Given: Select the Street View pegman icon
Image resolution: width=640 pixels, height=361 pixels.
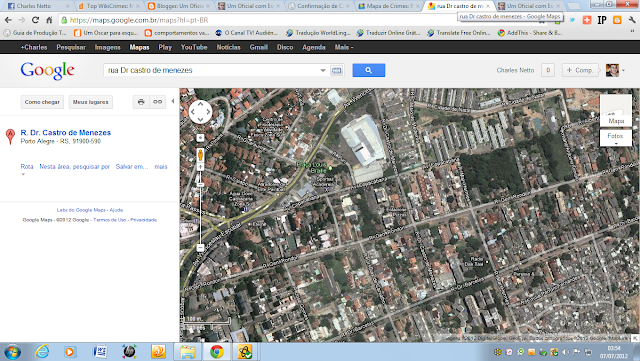Looking at the screenshot, I should coord(200,155).
